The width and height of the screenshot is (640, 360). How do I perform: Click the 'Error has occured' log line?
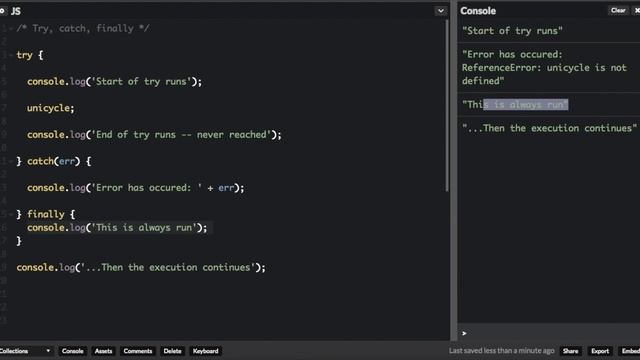coord(136,188)
